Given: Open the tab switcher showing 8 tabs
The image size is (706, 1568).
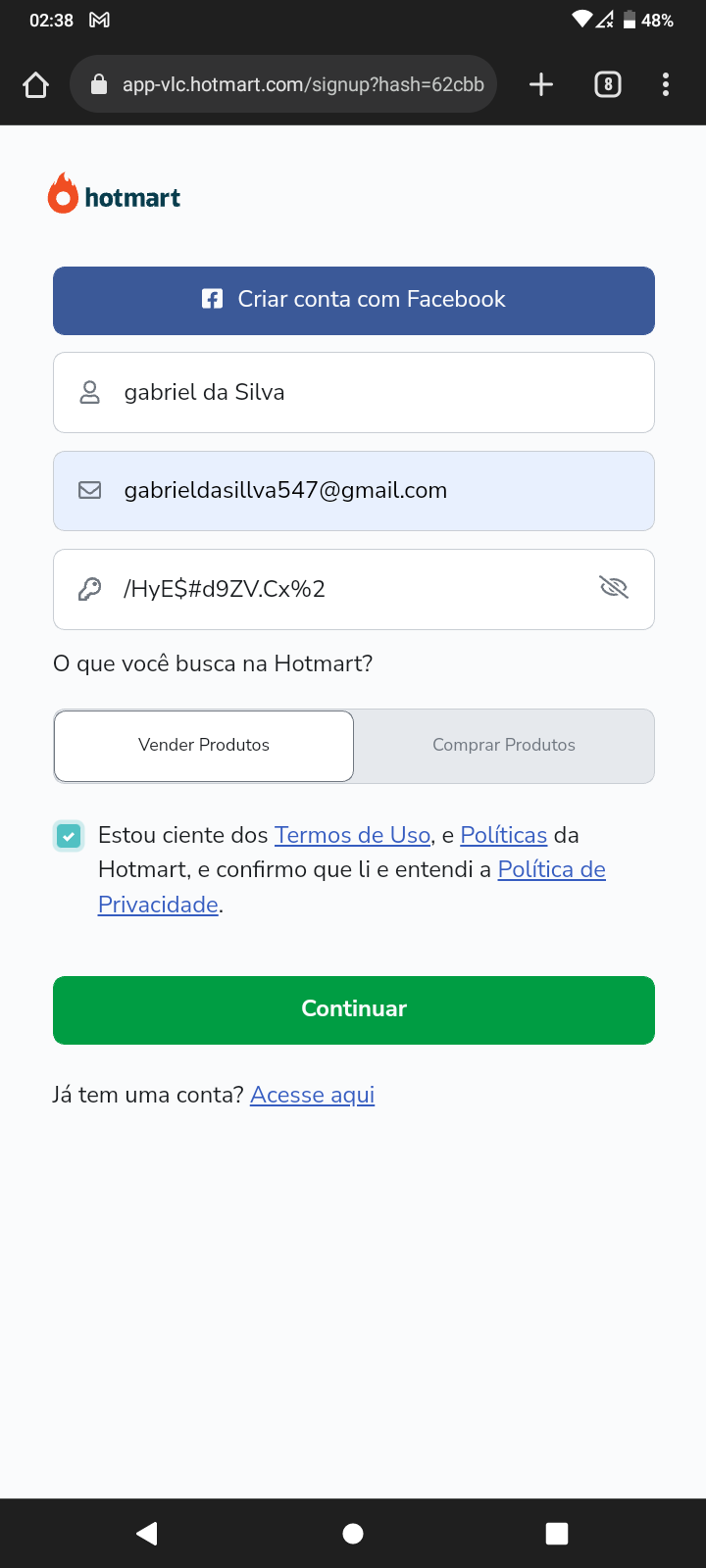Looking at the screenshot, I should 607,84.
